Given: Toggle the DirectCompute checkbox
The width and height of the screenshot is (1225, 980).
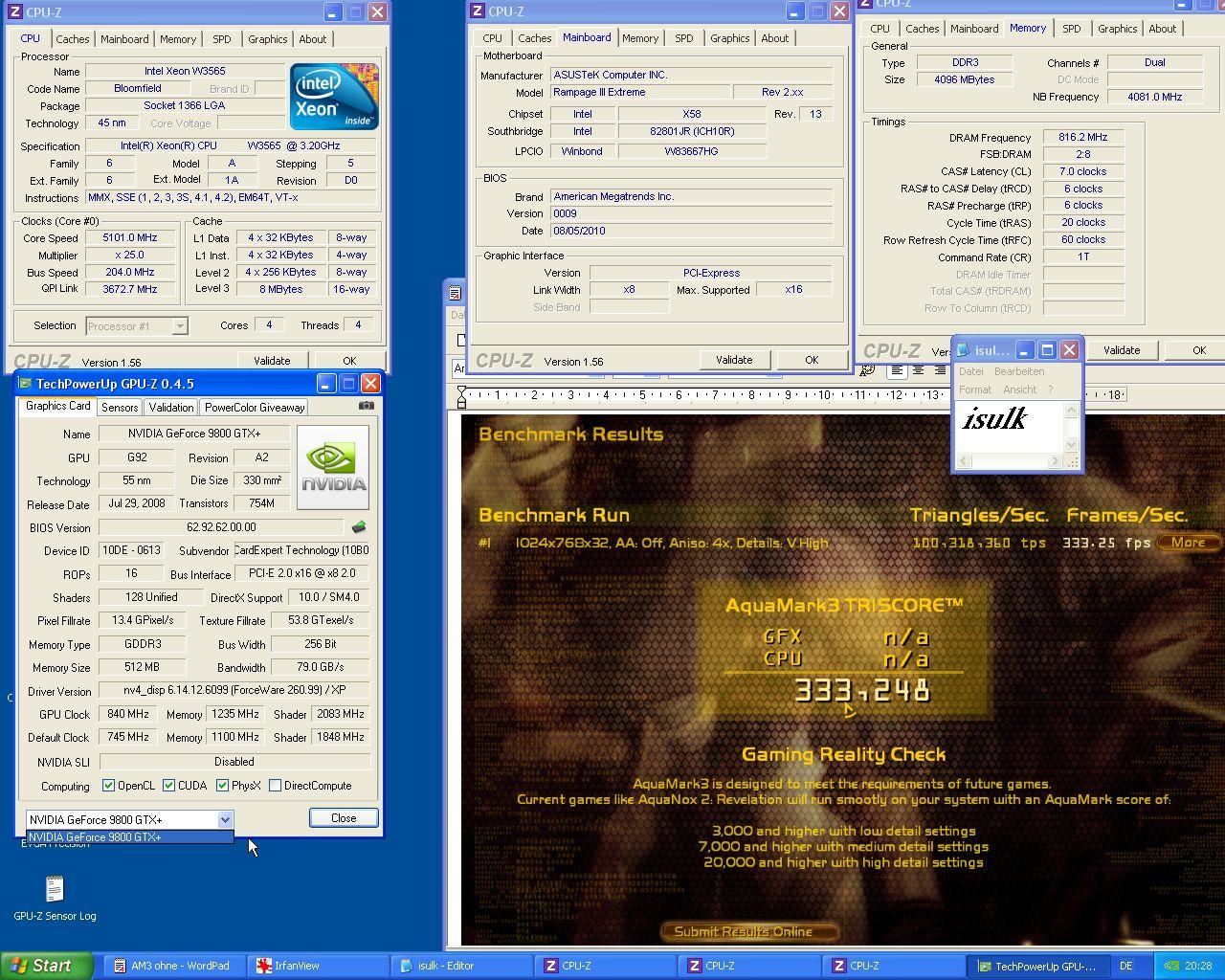Looking at the screenshot, I should [275, 786].
